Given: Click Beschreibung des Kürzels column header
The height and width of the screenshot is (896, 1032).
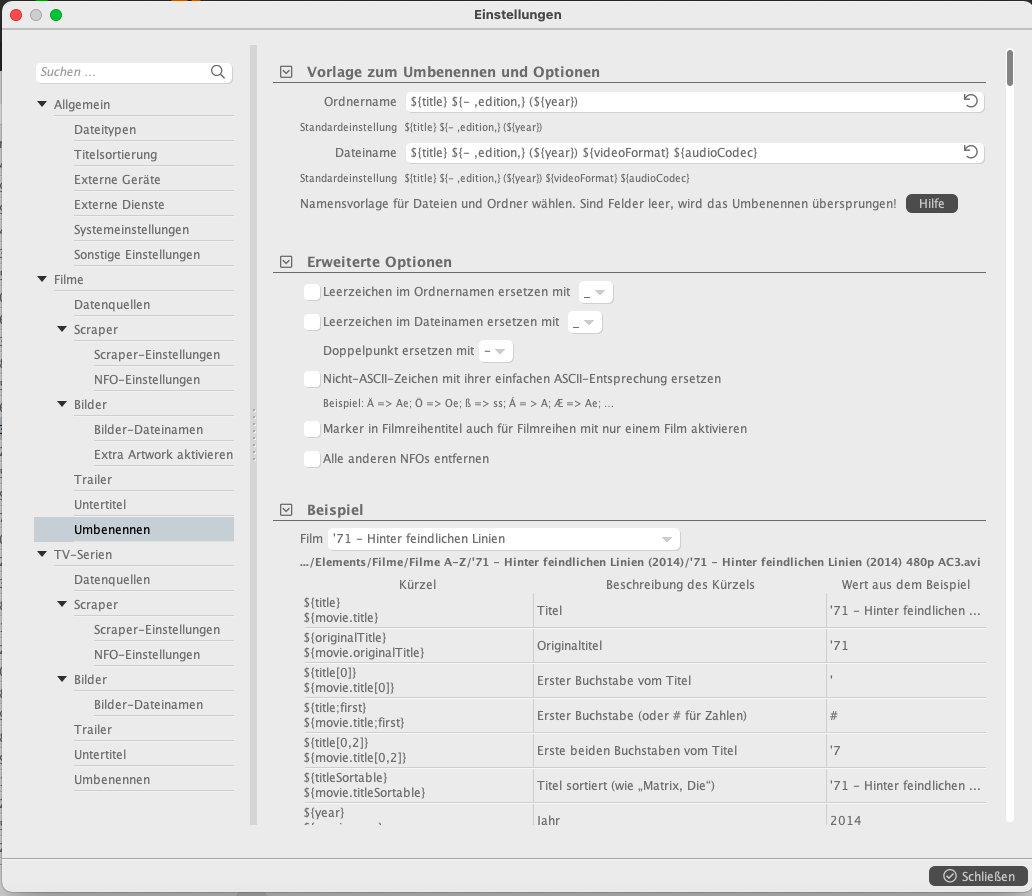Looking at the screenshot, I should click(680, 585).
